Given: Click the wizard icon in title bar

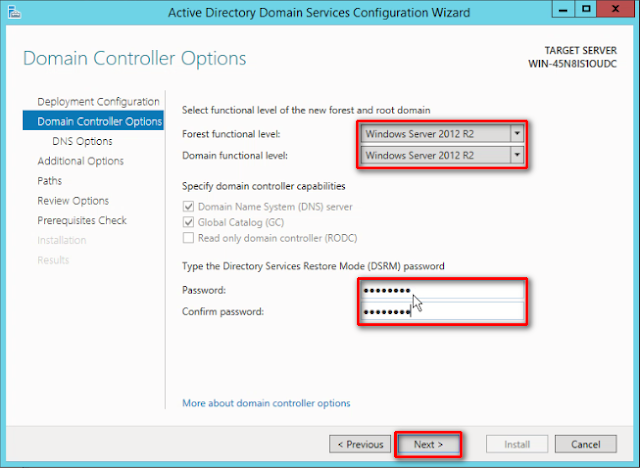Looking at the screenshot, I should 14,12.
